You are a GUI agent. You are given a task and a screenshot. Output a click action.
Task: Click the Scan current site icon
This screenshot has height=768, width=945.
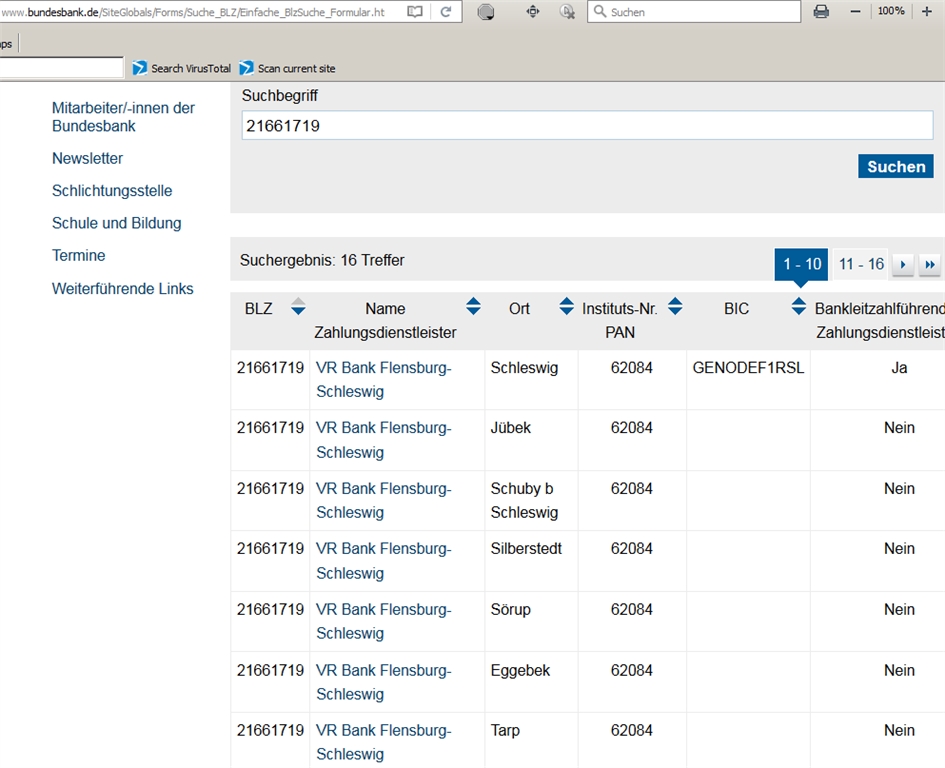click(247, 68)
